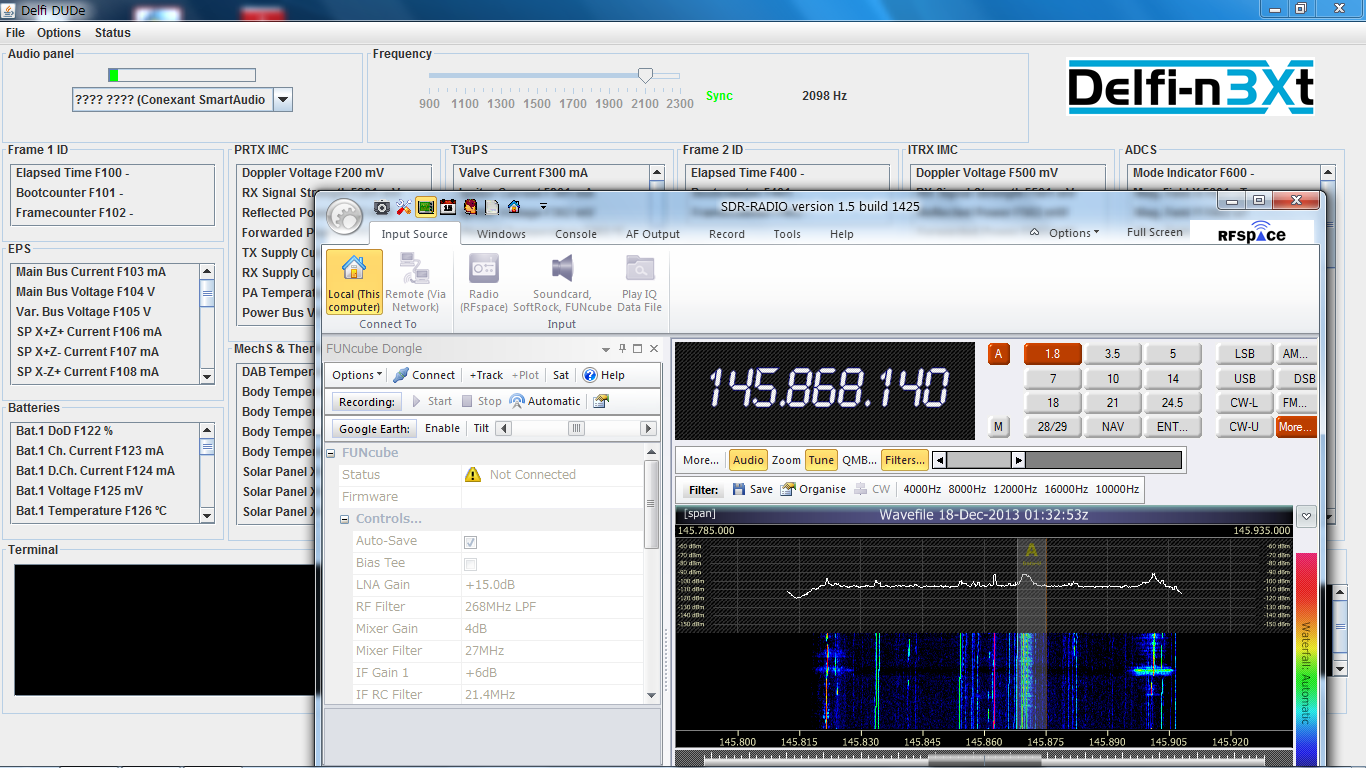This screenshot has width=1366, height=768.
Task: Select the 14 band button
Action: (x=1173, y=378)
